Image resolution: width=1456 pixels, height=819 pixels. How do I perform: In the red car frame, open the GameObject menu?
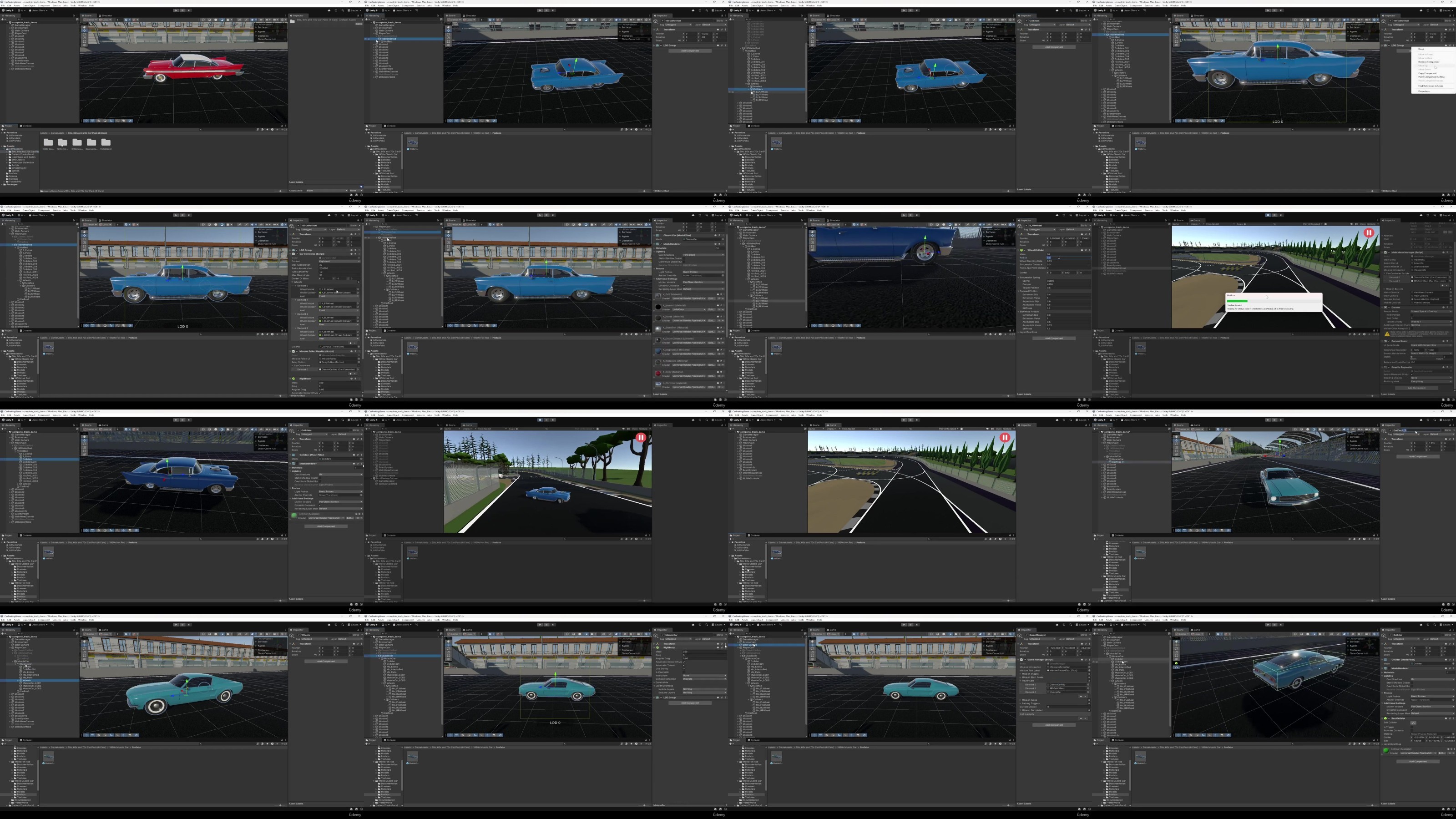pos(29,5)
